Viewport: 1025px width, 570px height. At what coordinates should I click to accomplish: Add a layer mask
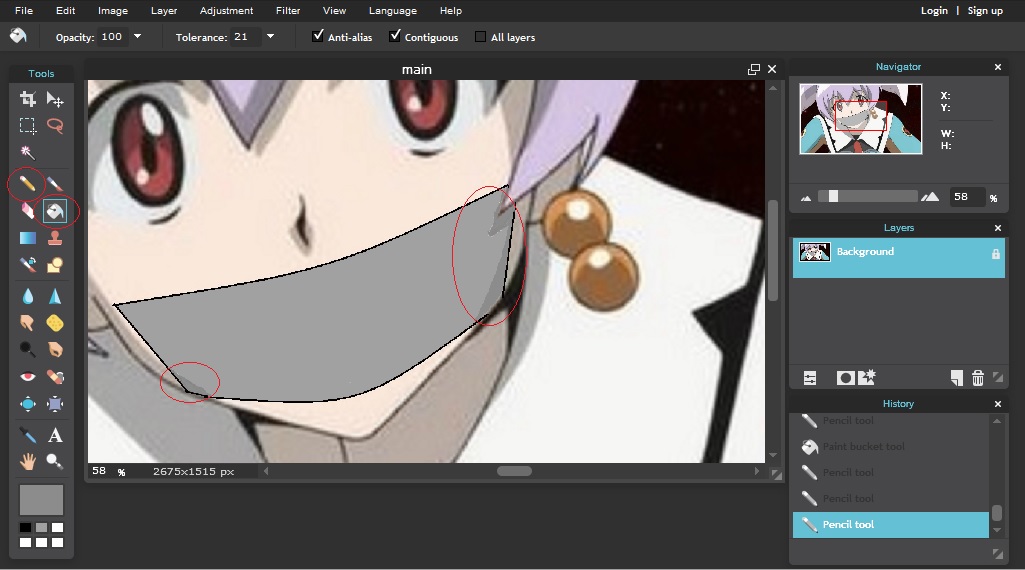(x=845, y=378)
